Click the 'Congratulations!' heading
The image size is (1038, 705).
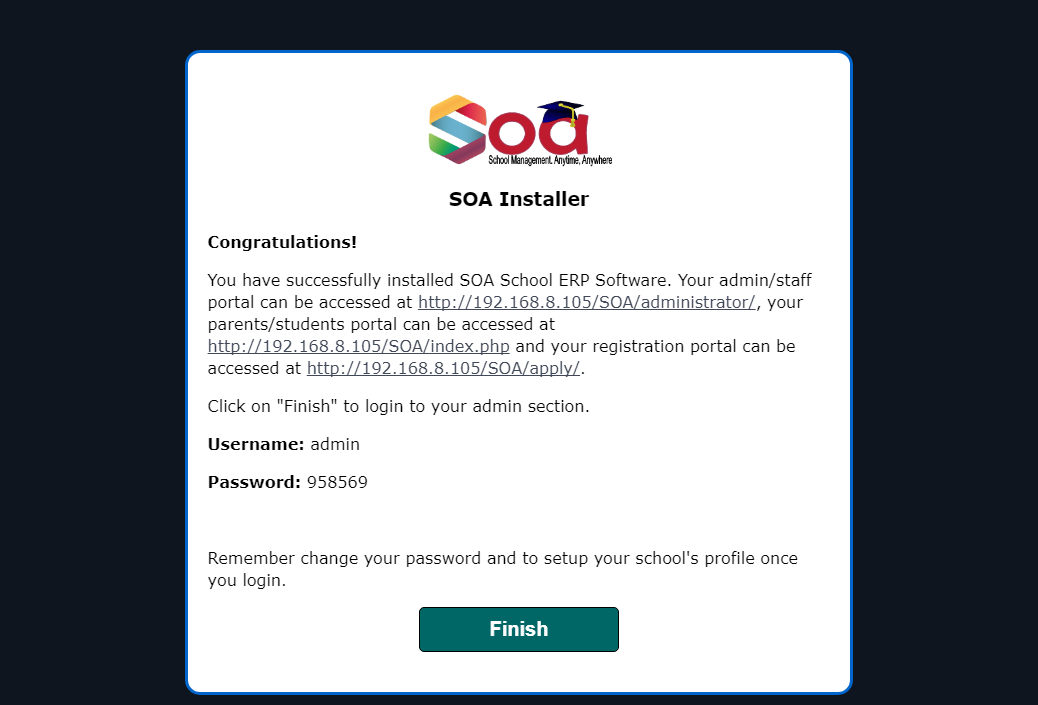[282, 242]
